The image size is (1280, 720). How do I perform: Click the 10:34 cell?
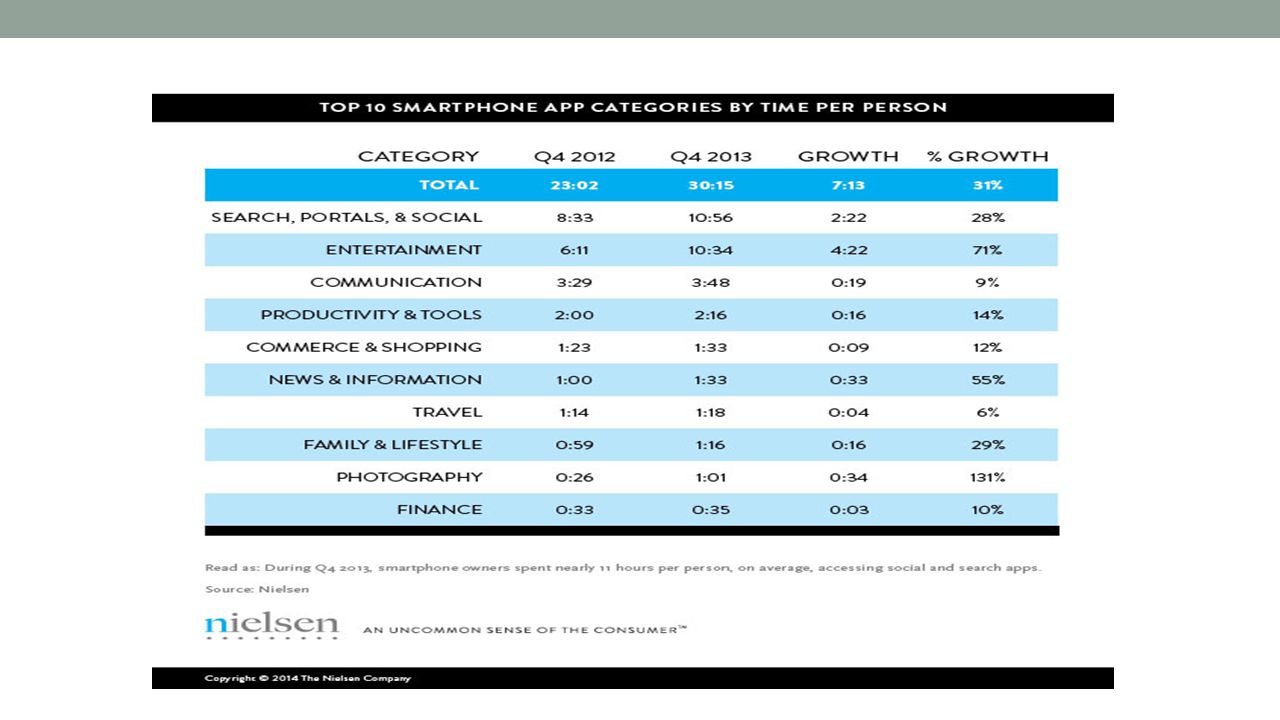tap(710, 250)
